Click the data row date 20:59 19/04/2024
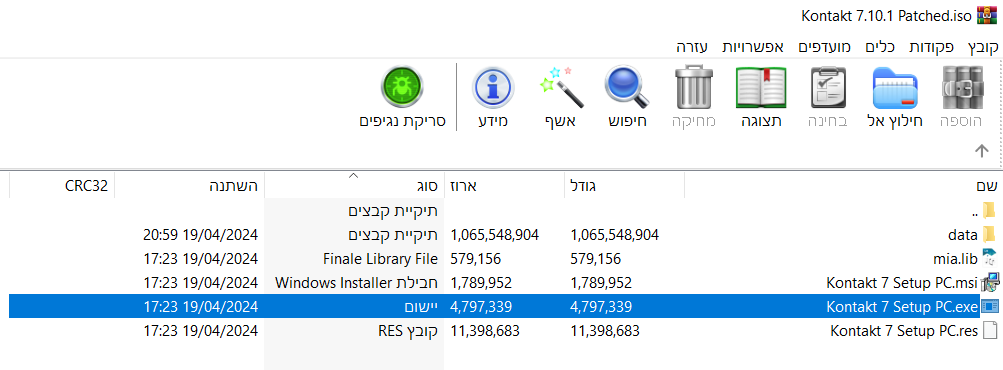The width and height of the screenshot is (1003, 370). (x=201, y=235)
